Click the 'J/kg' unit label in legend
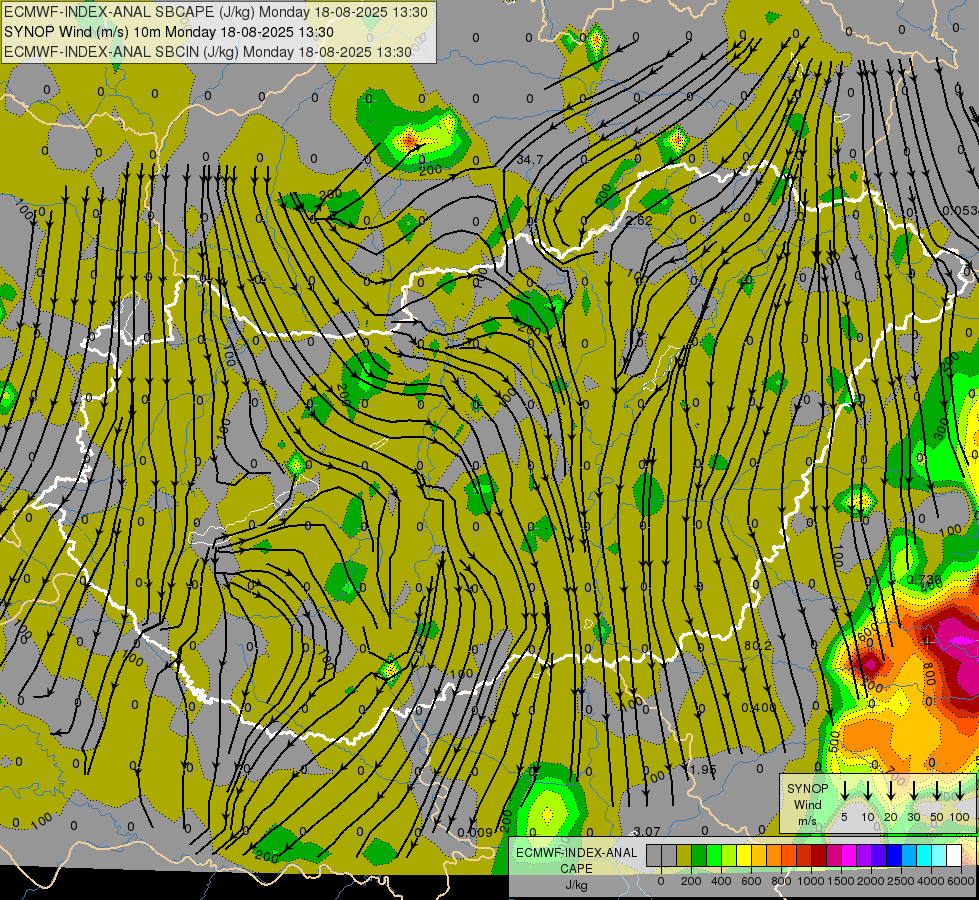Screen dimensions: 979x900 (x=576, y=885)
